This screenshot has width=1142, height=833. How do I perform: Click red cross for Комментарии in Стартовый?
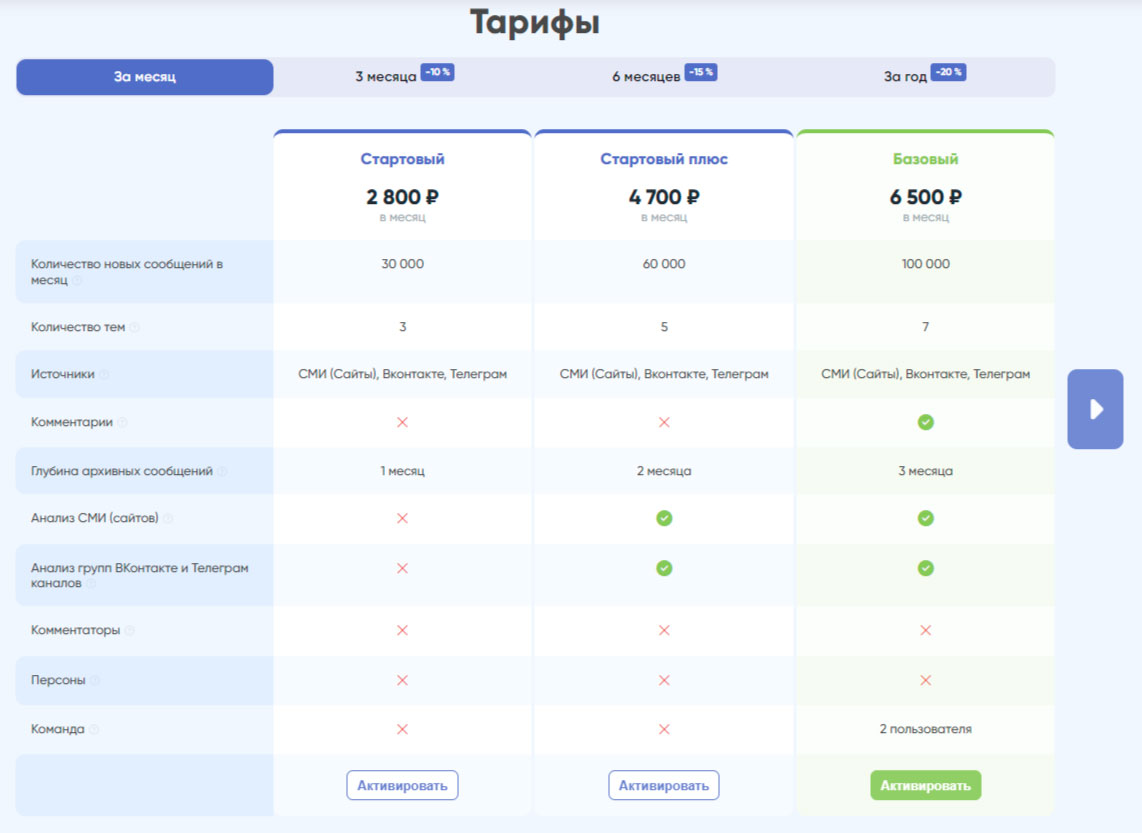tap(402, 423)
